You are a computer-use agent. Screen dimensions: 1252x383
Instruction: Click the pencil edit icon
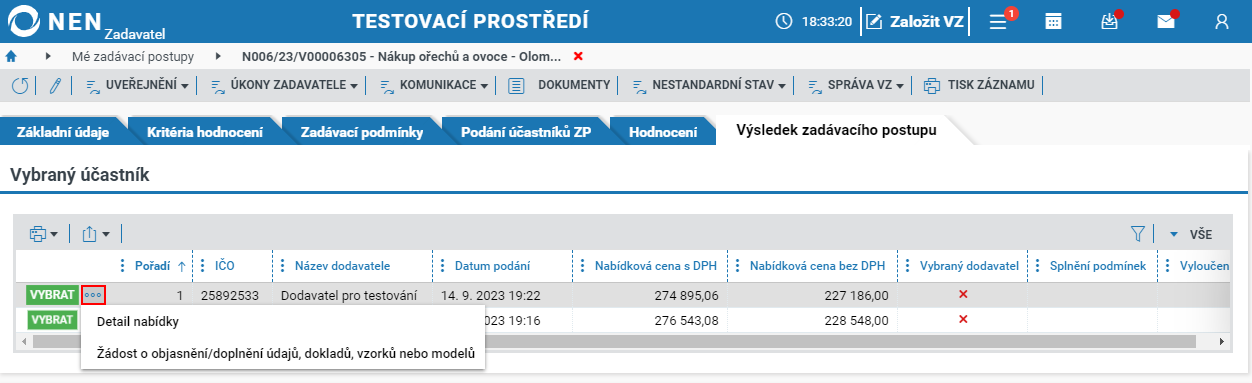pos(55,85)
